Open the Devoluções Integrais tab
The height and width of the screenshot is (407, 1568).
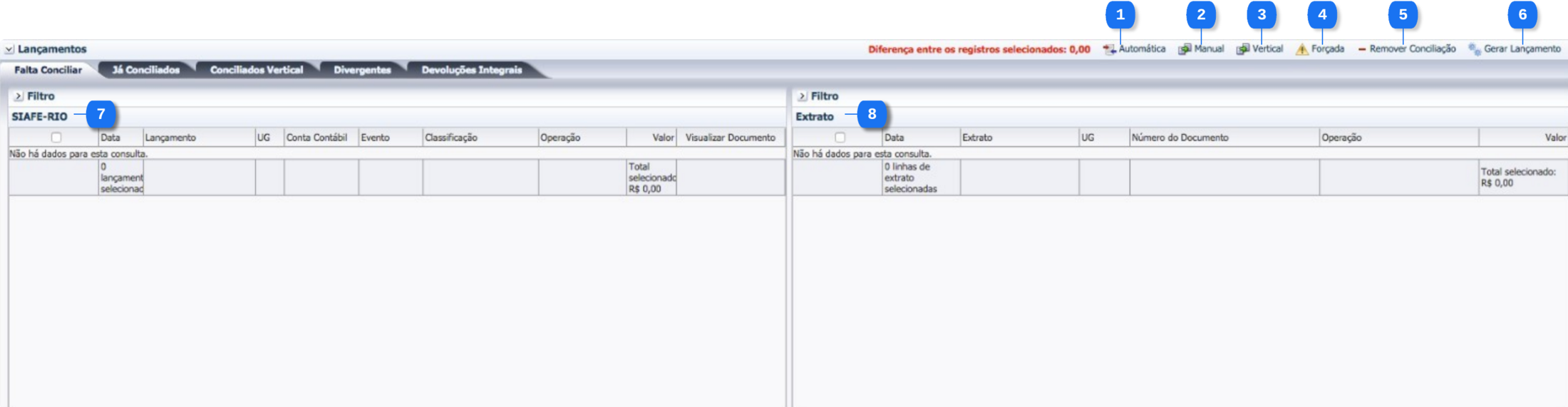click(471, 70)
